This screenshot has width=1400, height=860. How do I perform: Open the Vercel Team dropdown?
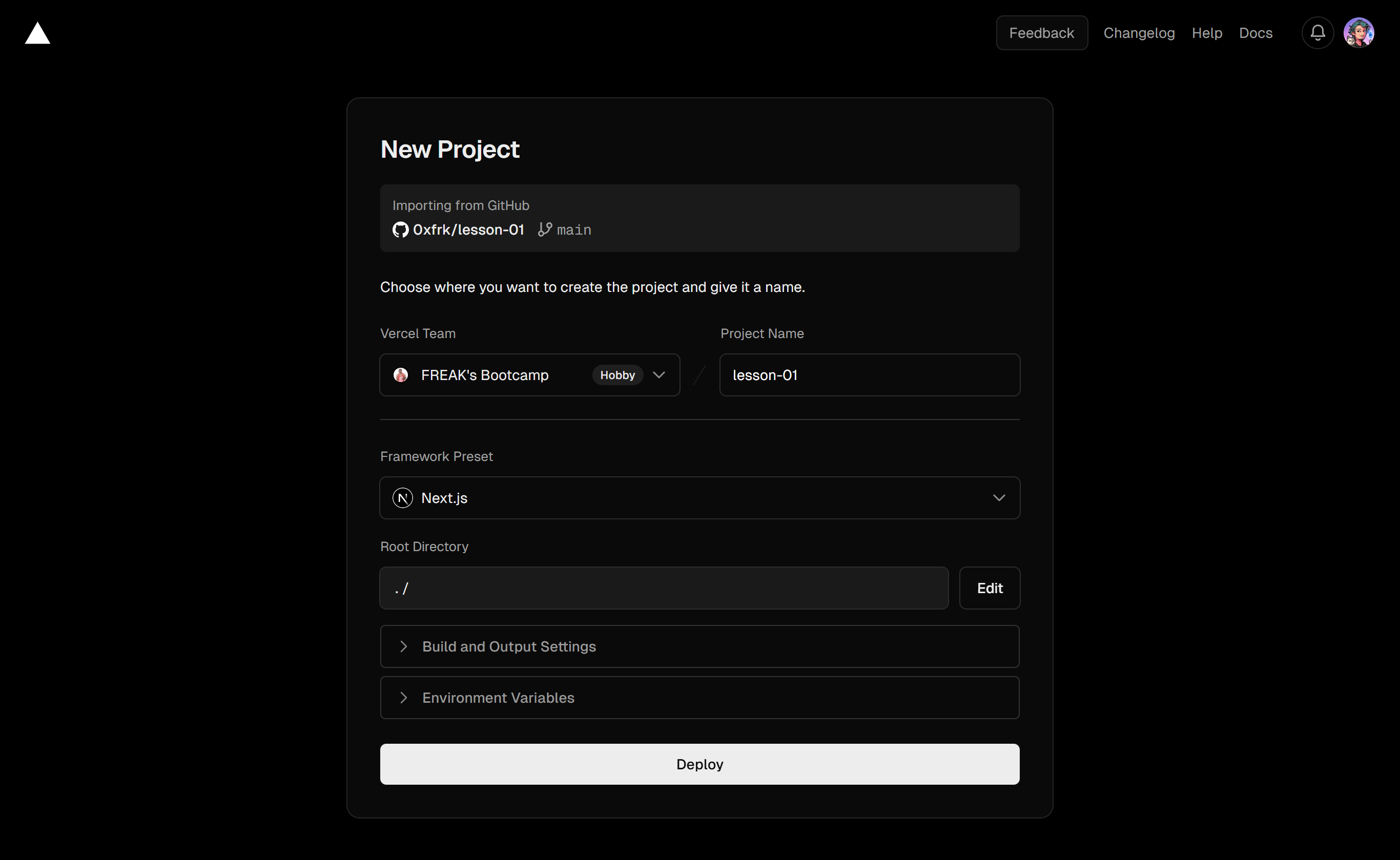tap(530, 375)
